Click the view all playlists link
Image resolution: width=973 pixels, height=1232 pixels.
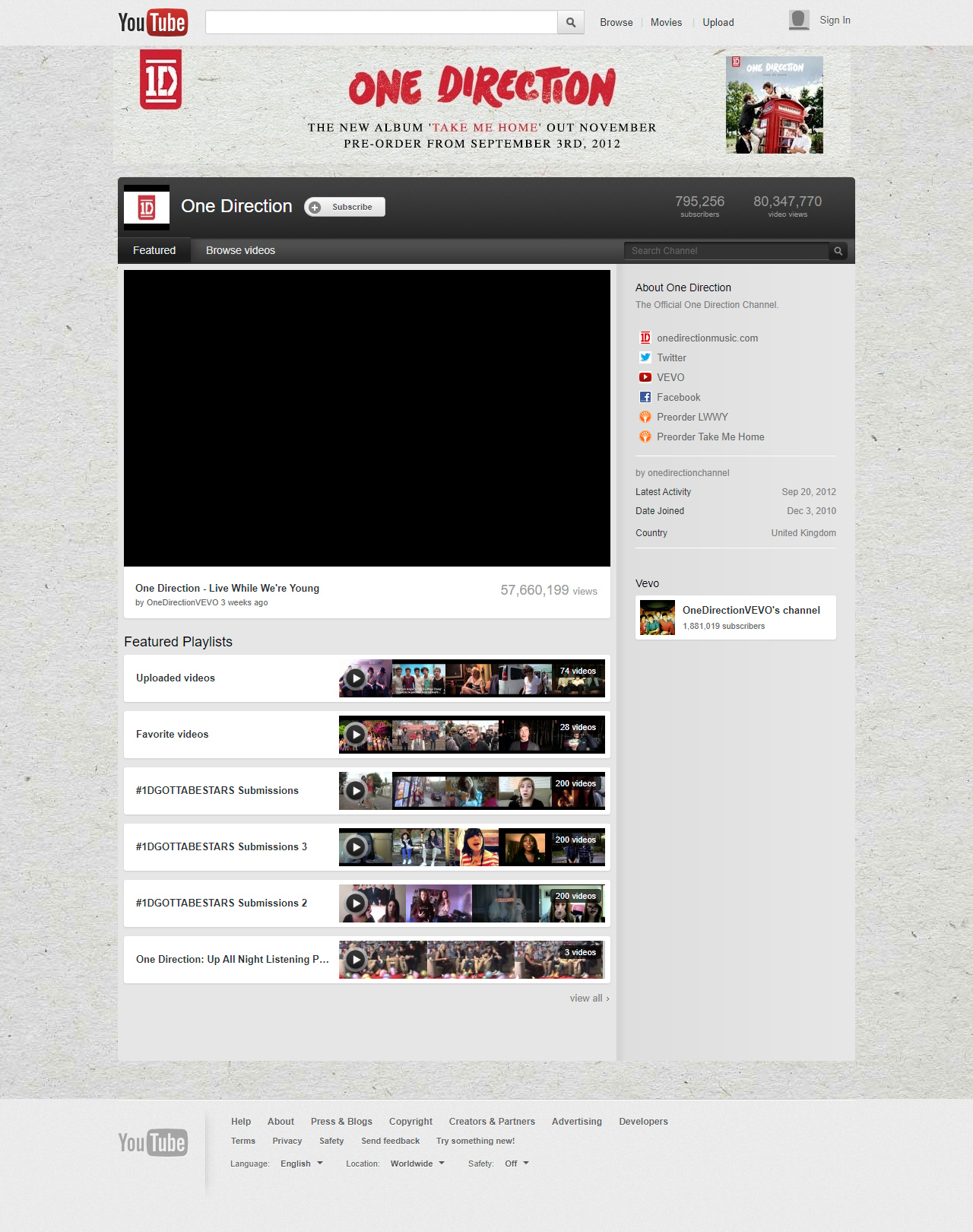(589, 999)
